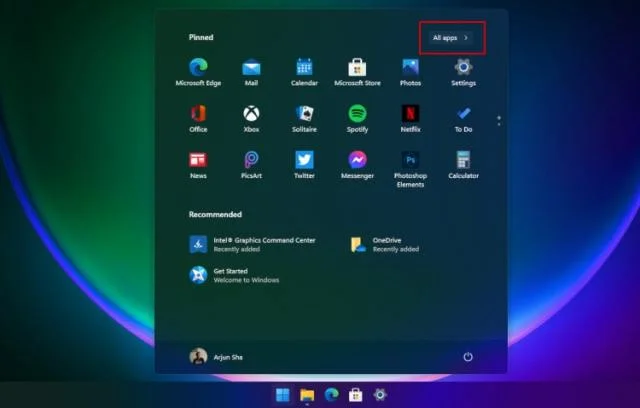Open Microsoft Store from pinned apps

pyautogui.click(x=357, y=73)
